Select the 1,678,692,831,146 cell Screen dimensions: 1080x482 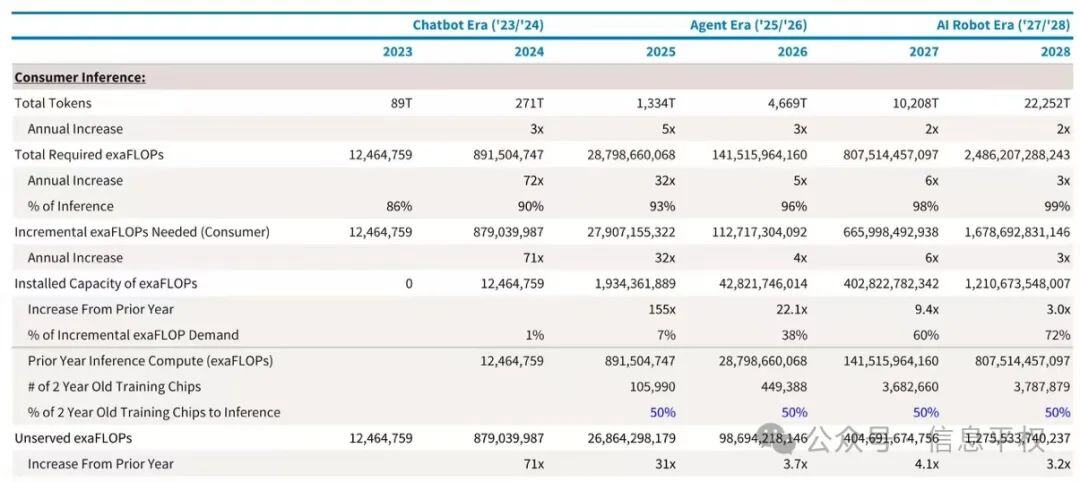1018,232
